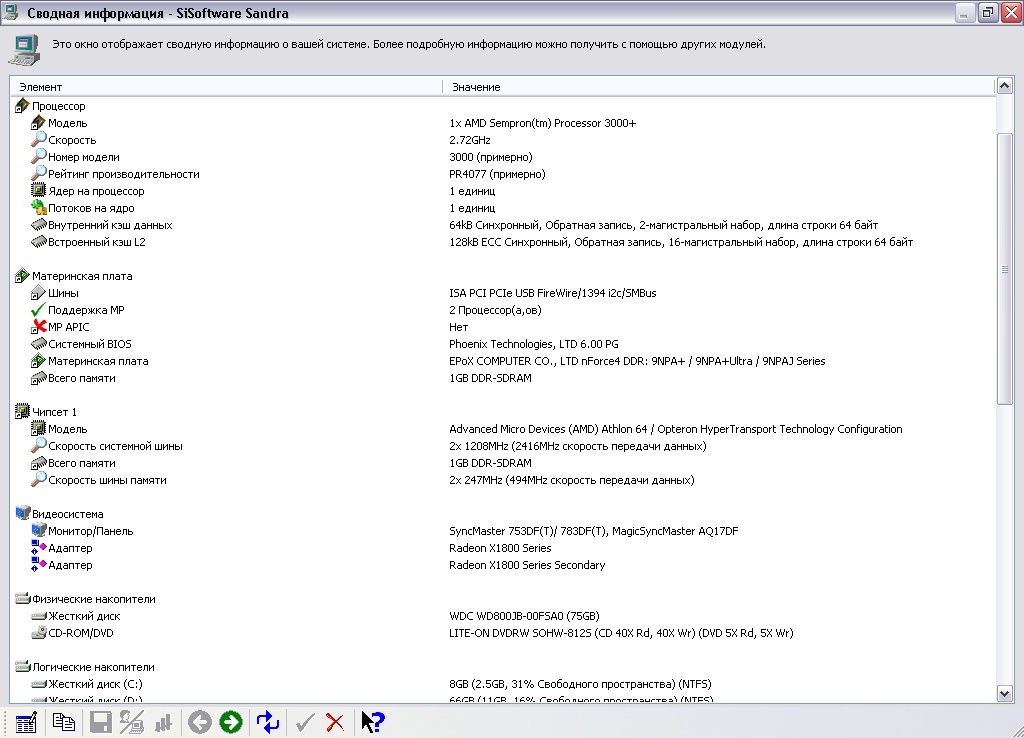Go back with the gray left arrow
This screenshot has width=1024, height=738.
pos(199,722)
